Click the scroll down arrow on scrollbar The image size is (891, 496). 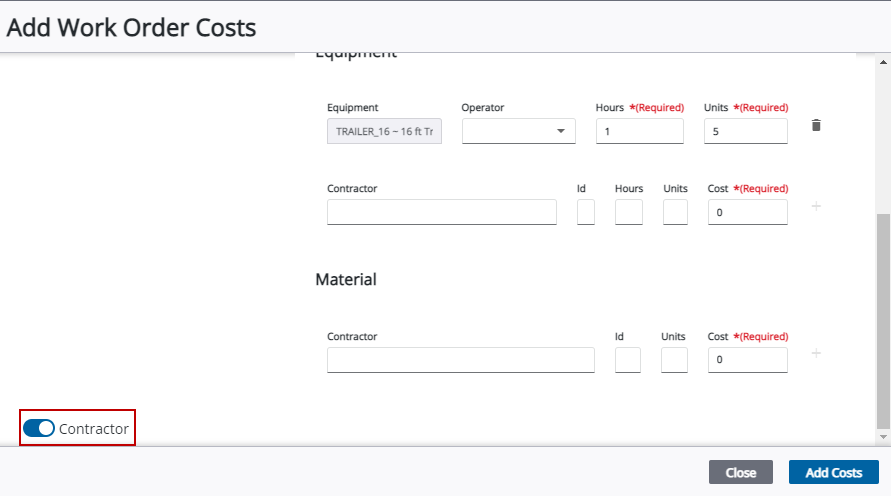pyautogui.click(x=882, y=437)
